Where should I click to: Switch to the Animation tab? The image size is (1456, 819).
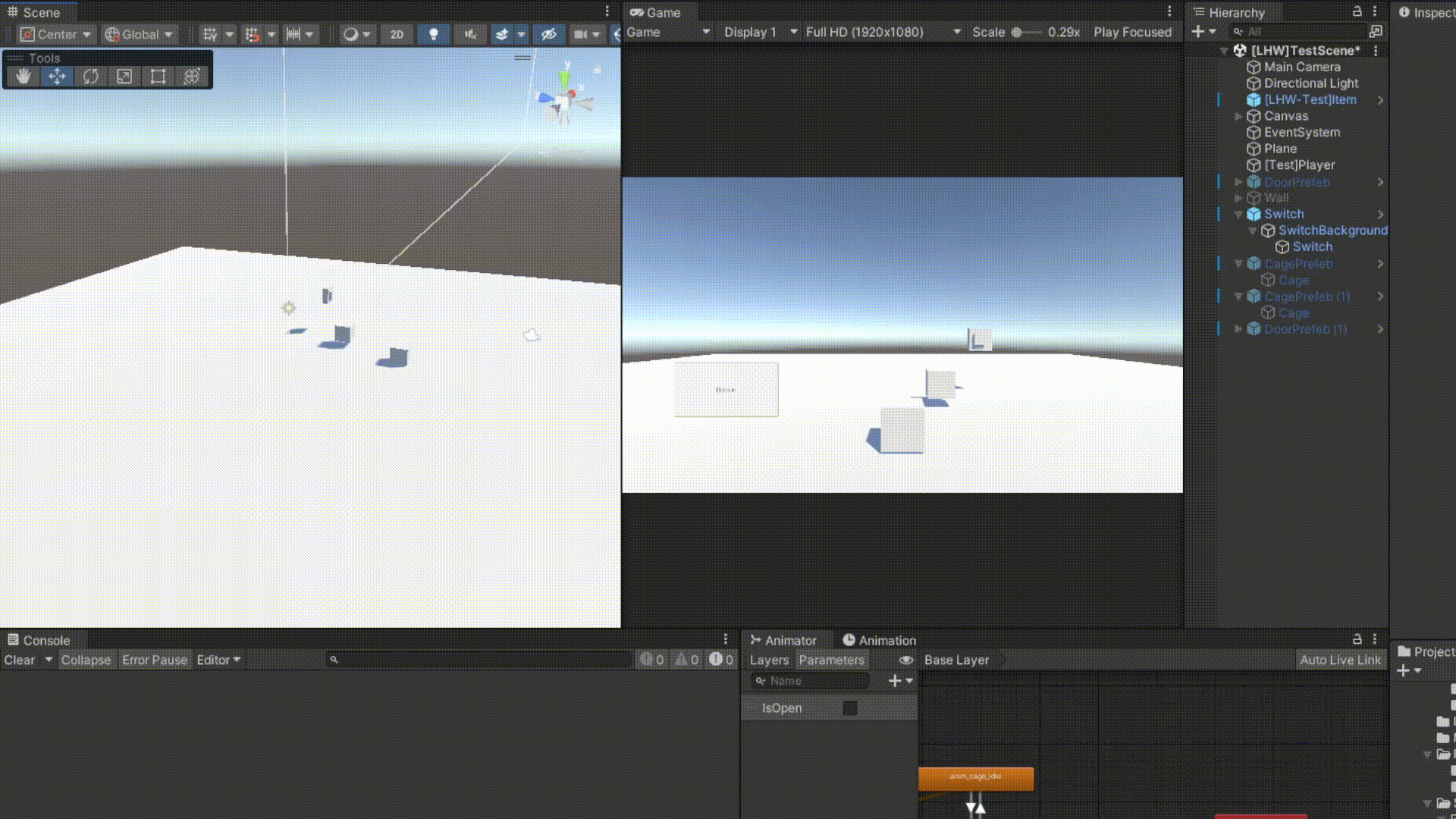(879, 640)
